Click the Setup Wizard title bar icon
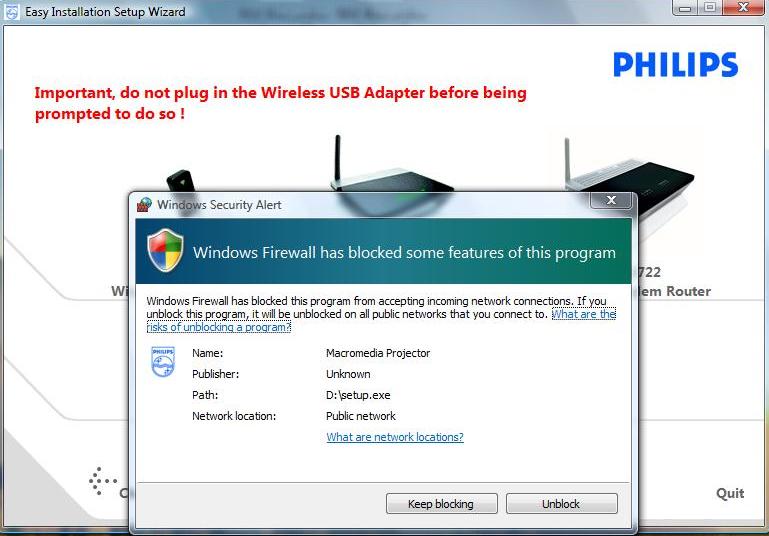The image size is (769, 536). click(x=12, y=12)
